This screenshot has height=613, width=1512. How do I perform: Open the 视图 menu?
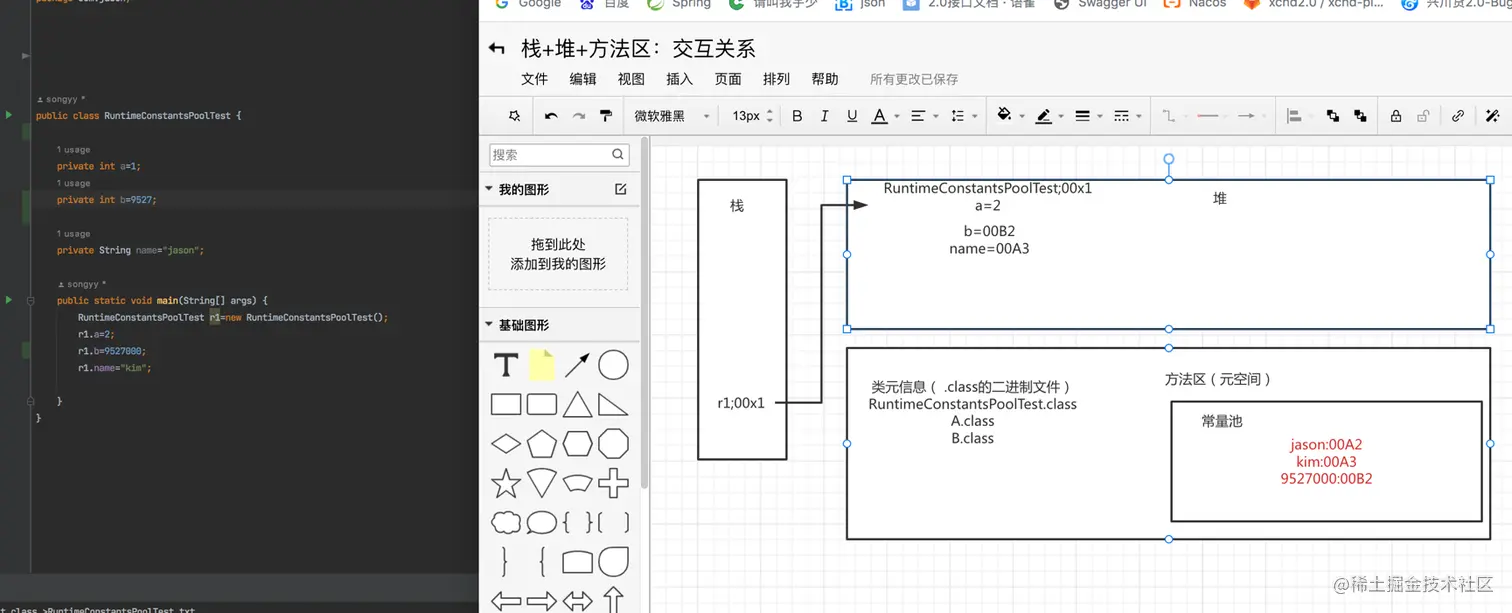pos(631,79)
